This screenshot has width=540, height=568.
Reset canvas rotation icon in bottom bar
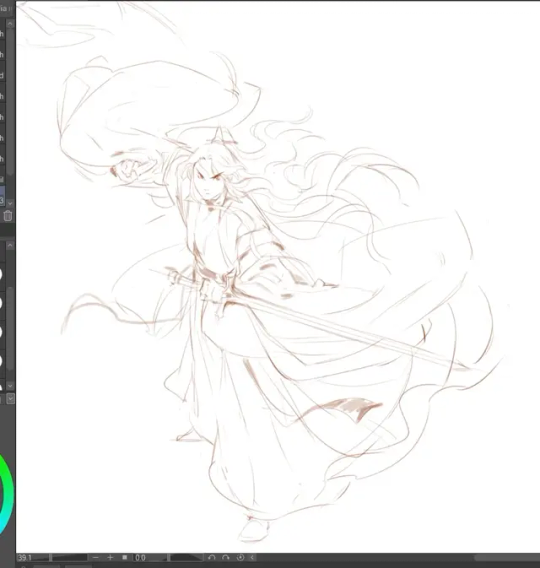click(240, 557)
